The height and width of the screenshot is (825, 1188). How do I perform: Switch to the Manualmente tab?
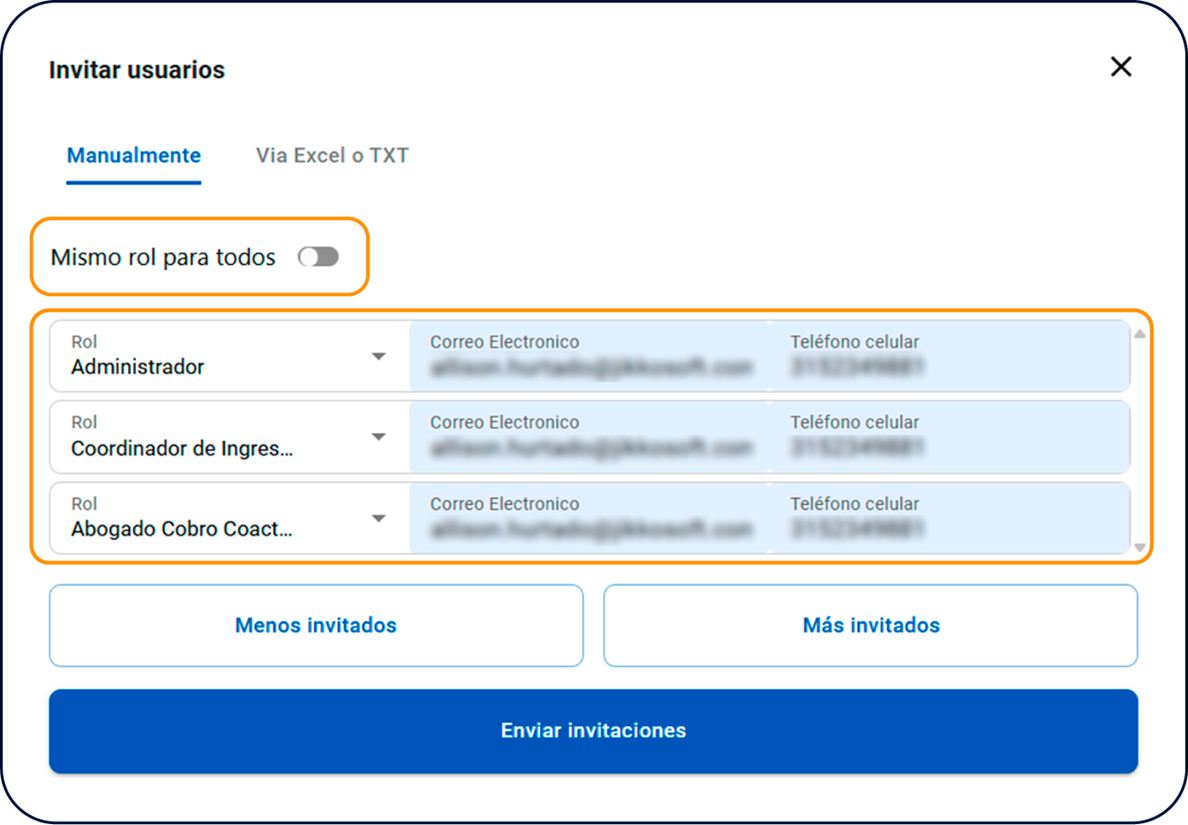point(134,156)
